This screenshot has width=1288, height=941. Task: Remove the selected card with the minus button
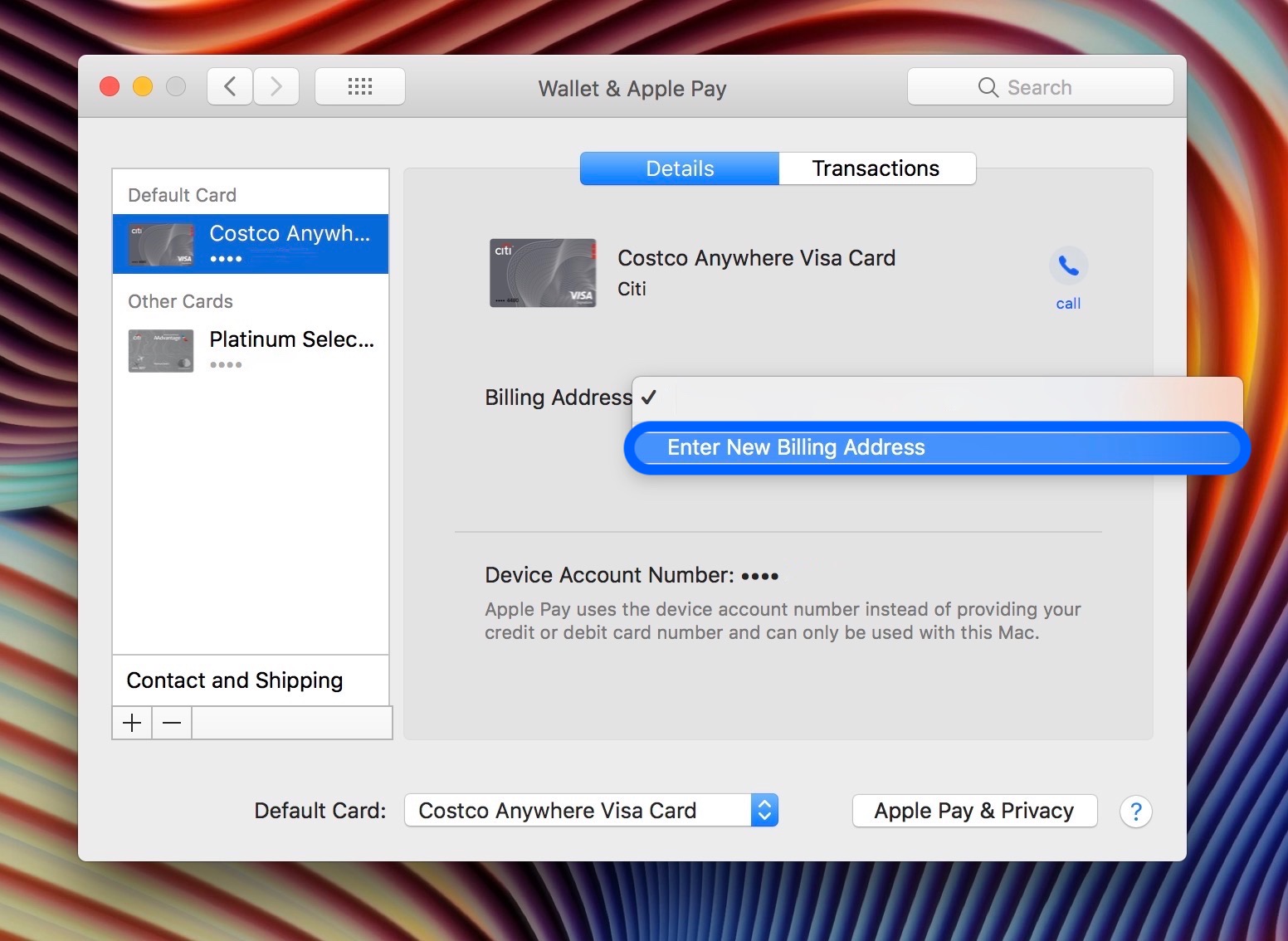point(171,723)
